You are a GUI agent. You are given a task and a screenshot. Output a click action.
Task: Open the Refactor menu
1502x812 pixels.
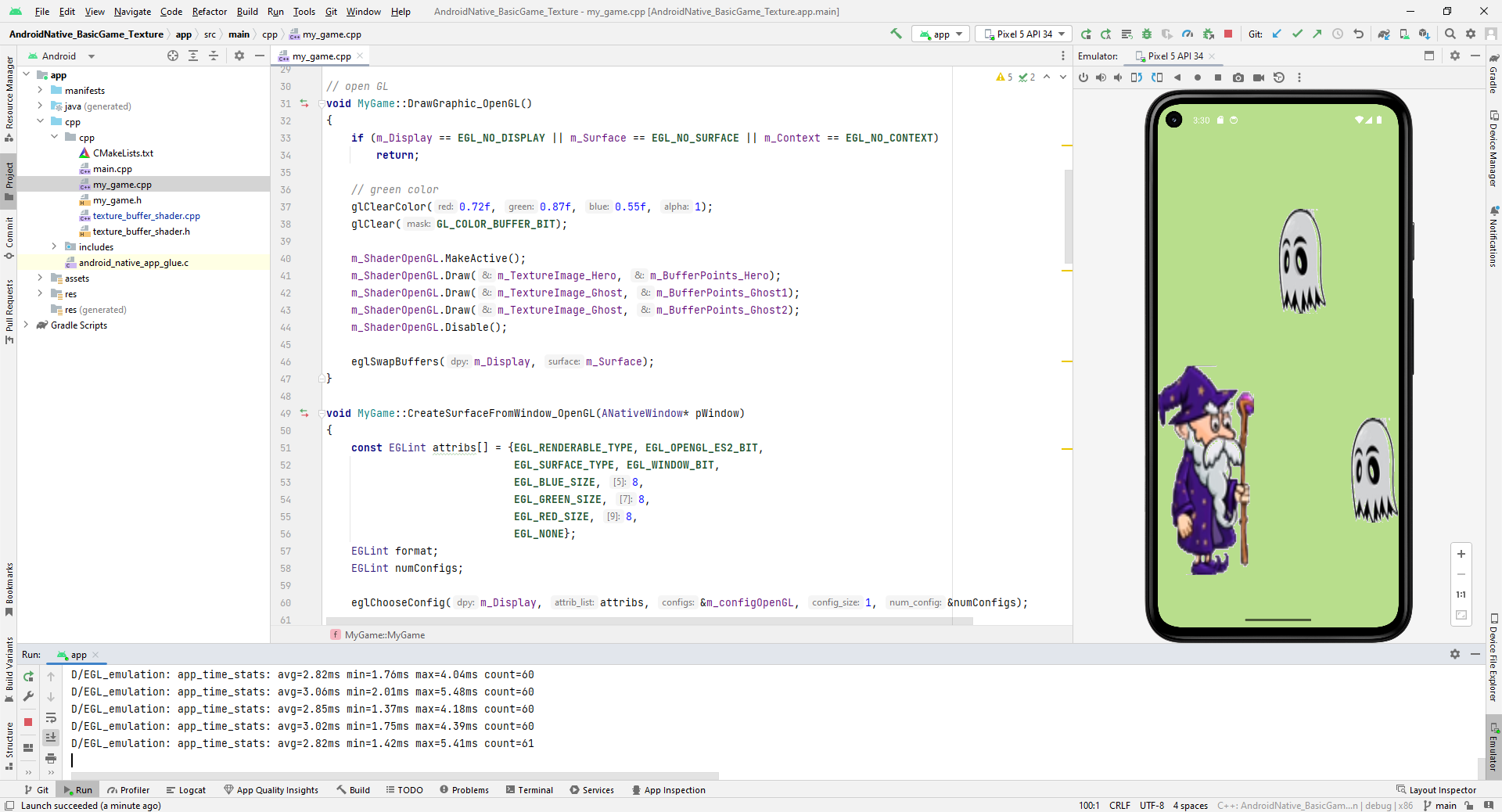(209, 12)
